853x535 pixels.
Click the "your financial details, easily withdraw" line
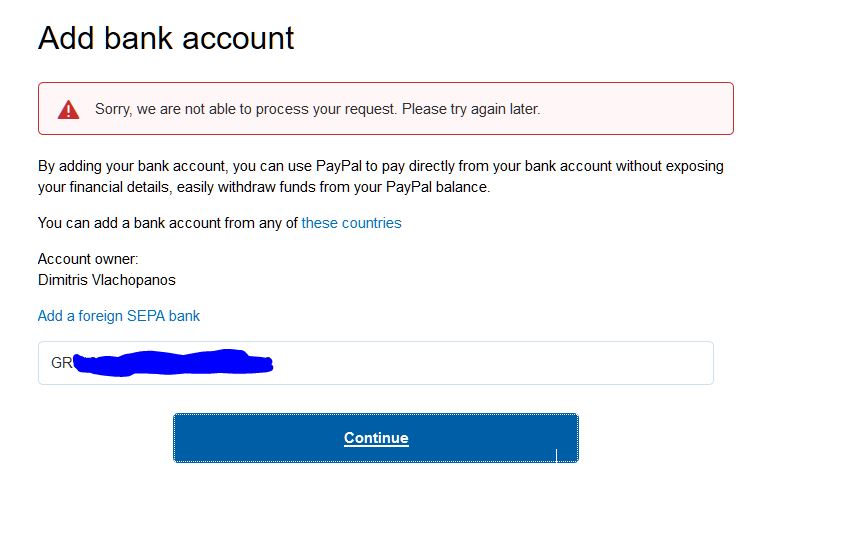tap(264, 187)
